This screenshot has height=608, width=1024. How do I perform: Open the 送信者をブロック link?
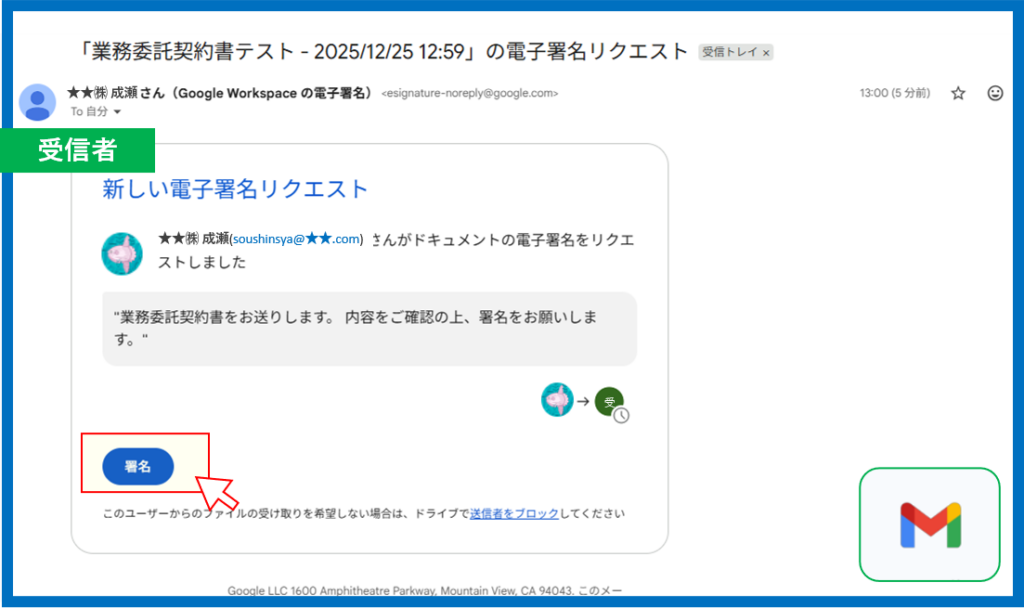[x=514, y=514]
